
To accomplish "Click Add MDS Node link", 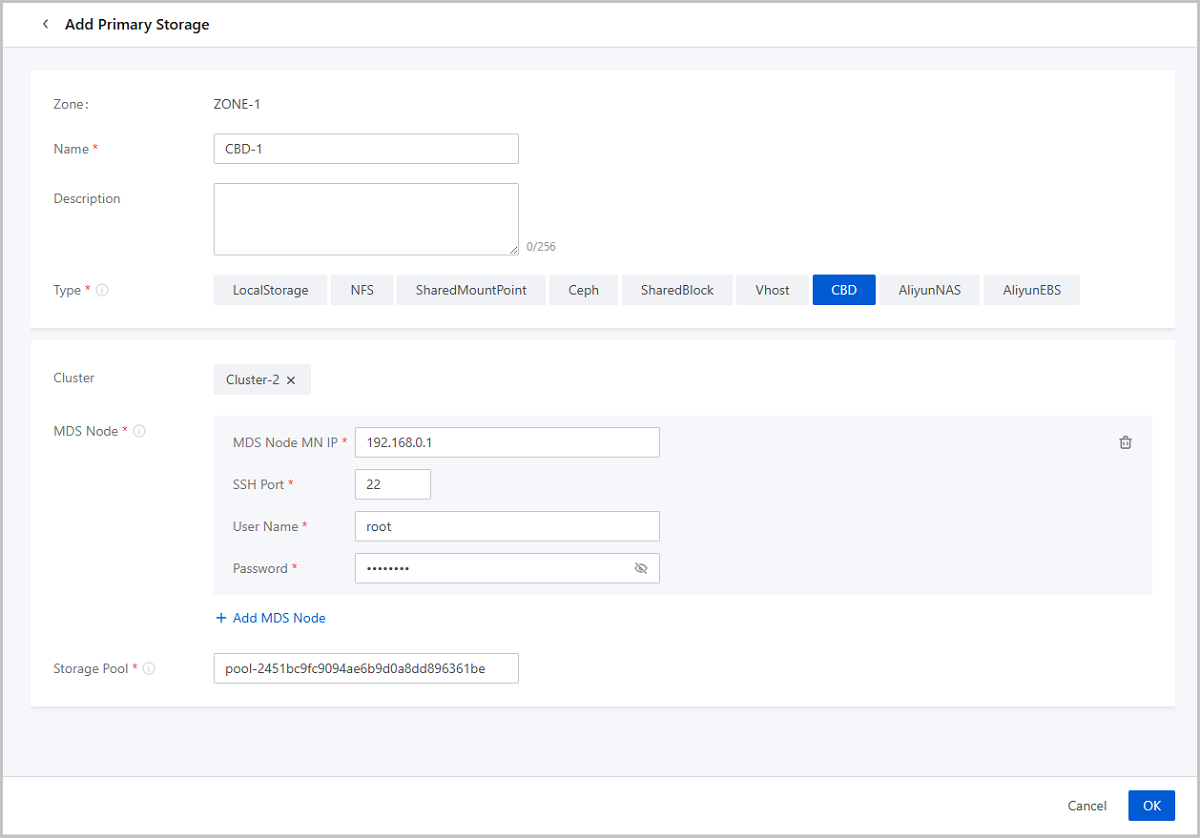I will point(271,618).
